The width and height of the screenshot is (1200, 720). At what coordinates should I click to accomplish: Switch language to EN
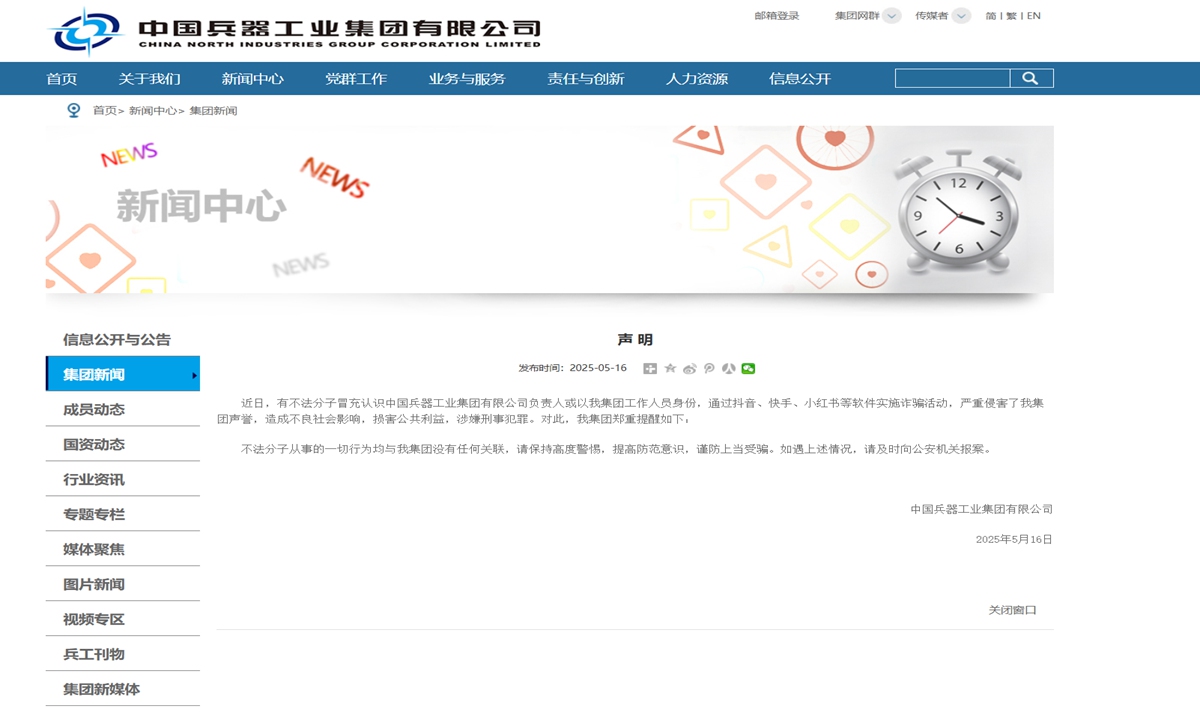1032,15
